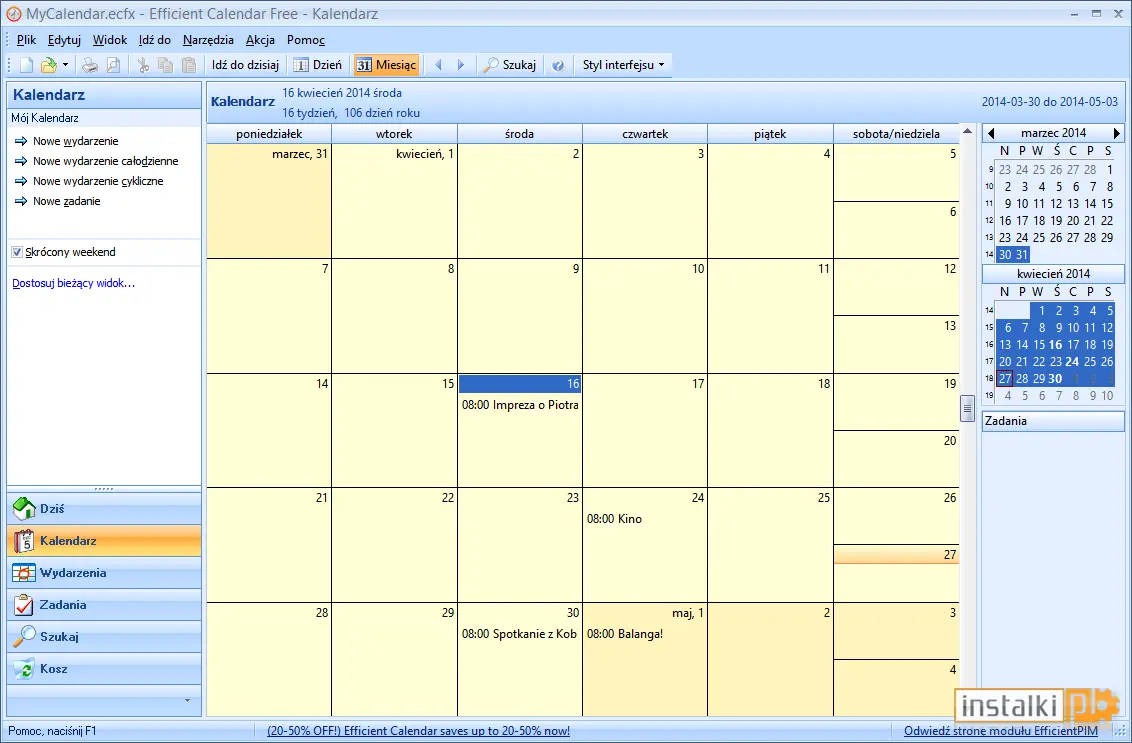Open the Plik menu
Screen dimensions: 1132x743
pyautogui.click(x=26, y=40)
